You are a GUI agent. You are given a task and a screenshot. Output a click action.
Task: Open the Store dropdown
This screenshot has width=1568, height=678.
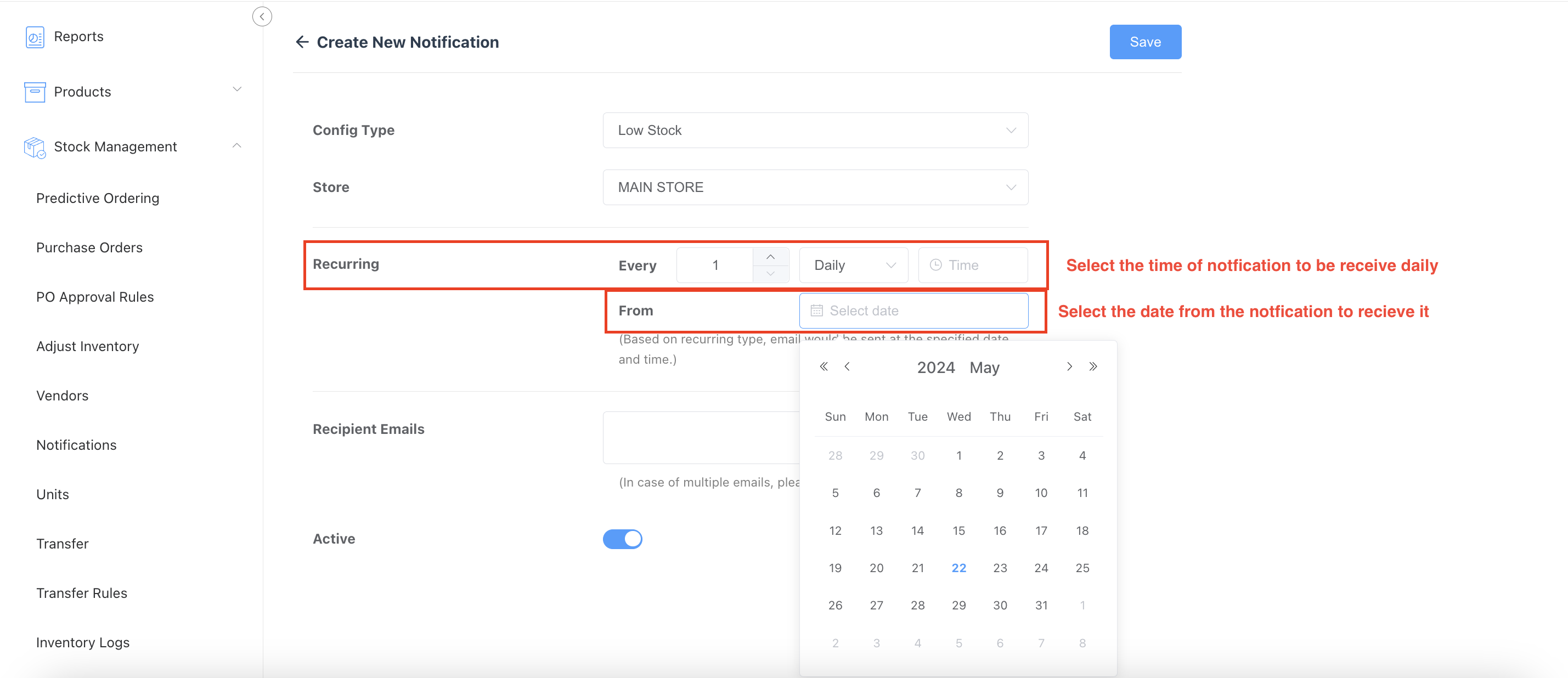[x=815, y=188]
